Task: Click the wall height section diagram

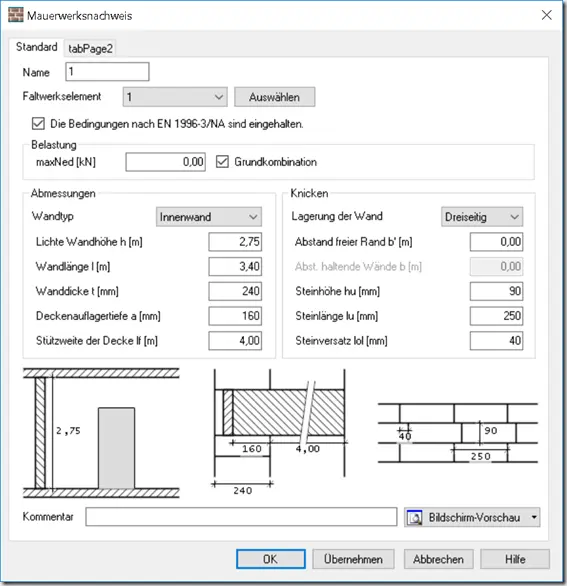Action: [x=101, y=433]
